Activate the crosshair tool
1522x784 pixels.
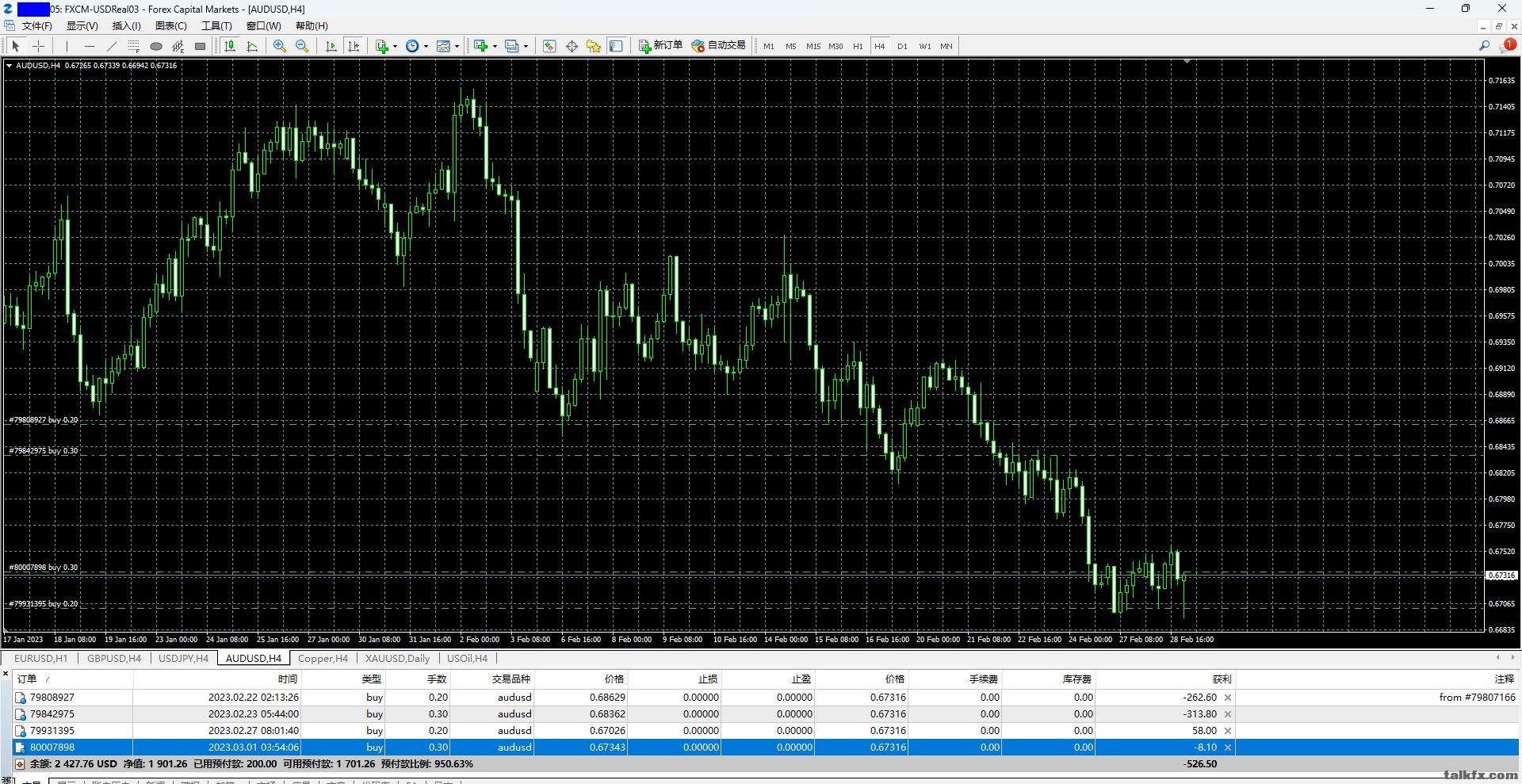coord(38,46)
